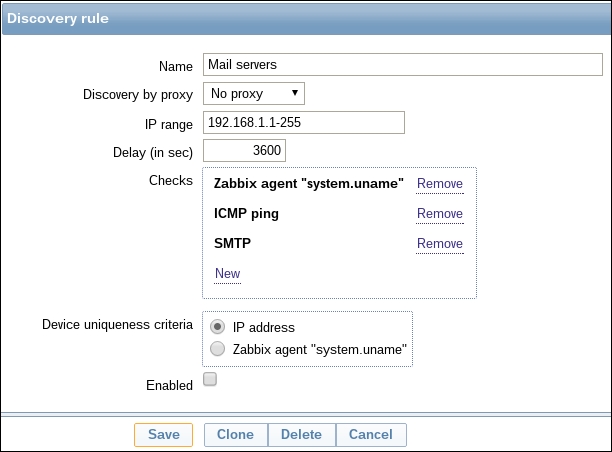The image size is (612, 452).
Task: Click the IP range input field
Action: tap(303, 122)
